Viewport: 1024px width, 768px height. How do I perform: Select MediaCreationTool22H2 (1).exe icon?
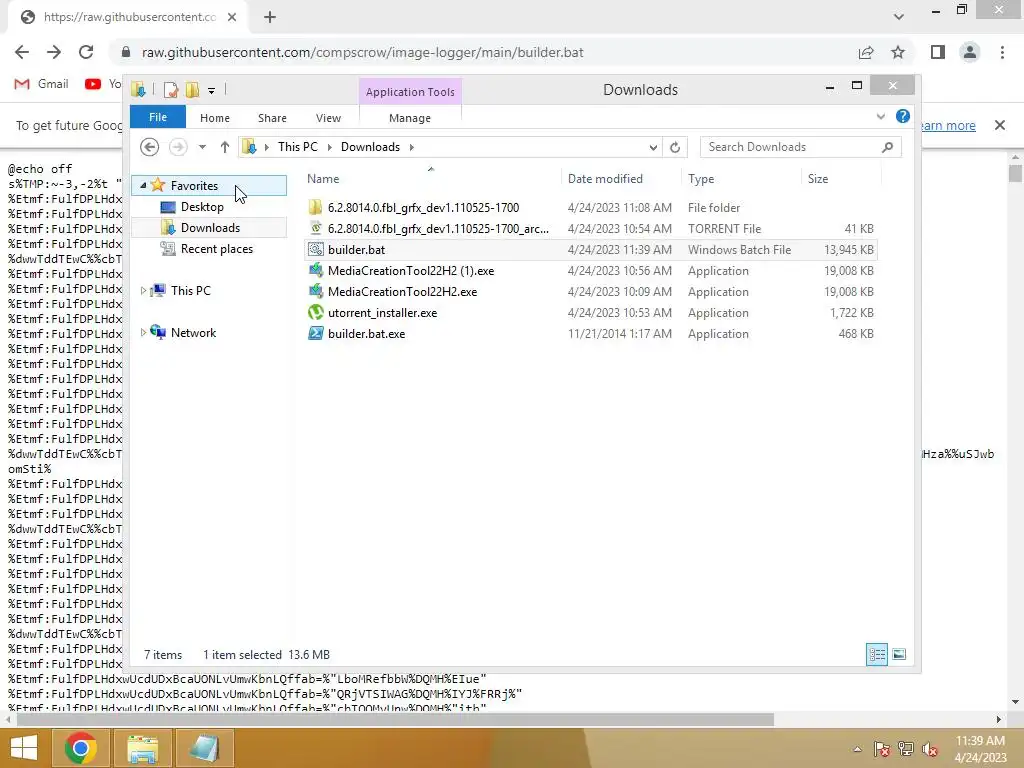[315, 270]
